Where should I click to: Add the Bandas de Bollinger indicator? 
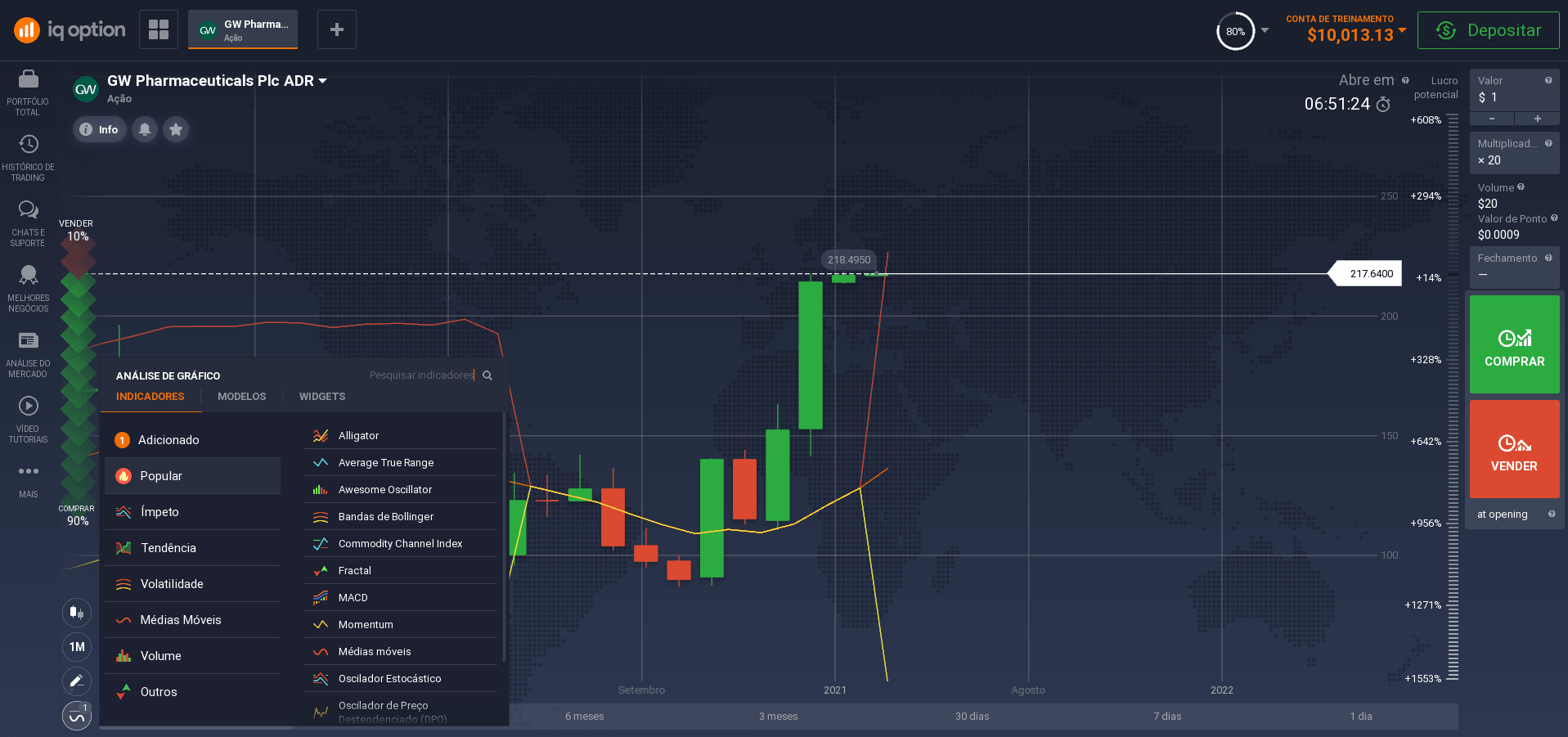tap(401, 517)
